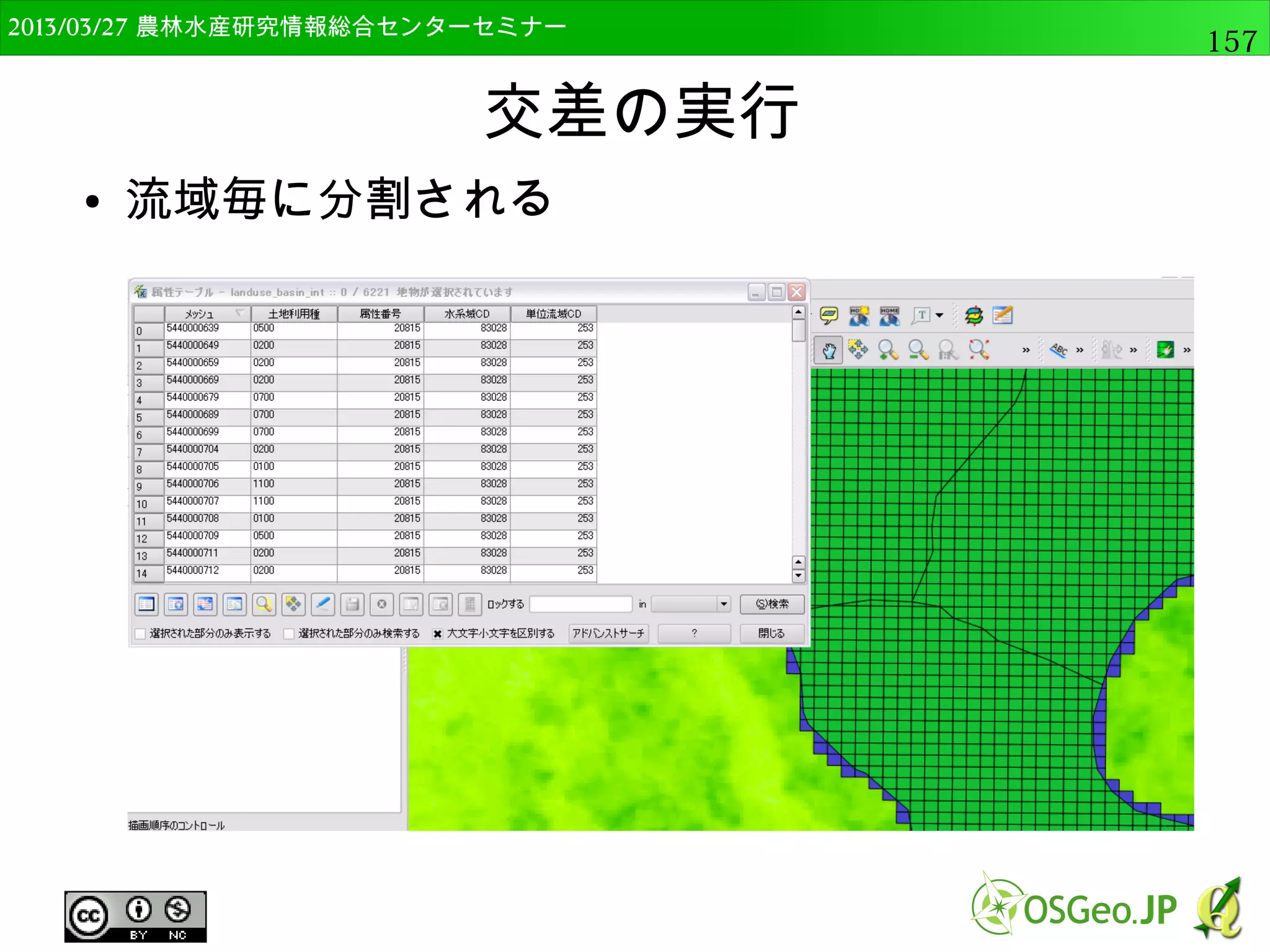Click 描画順序のコントロール panel label
Screen dimensions: 1270x952
pyautogui.click(x=176, y=825)
